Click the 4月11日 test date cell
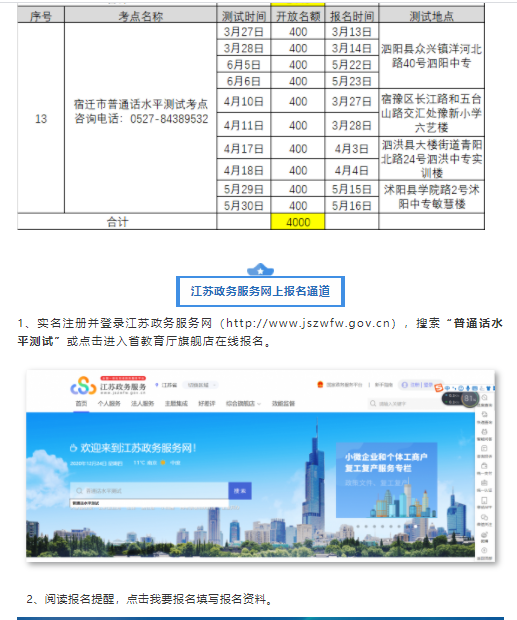 coord(243,125)
